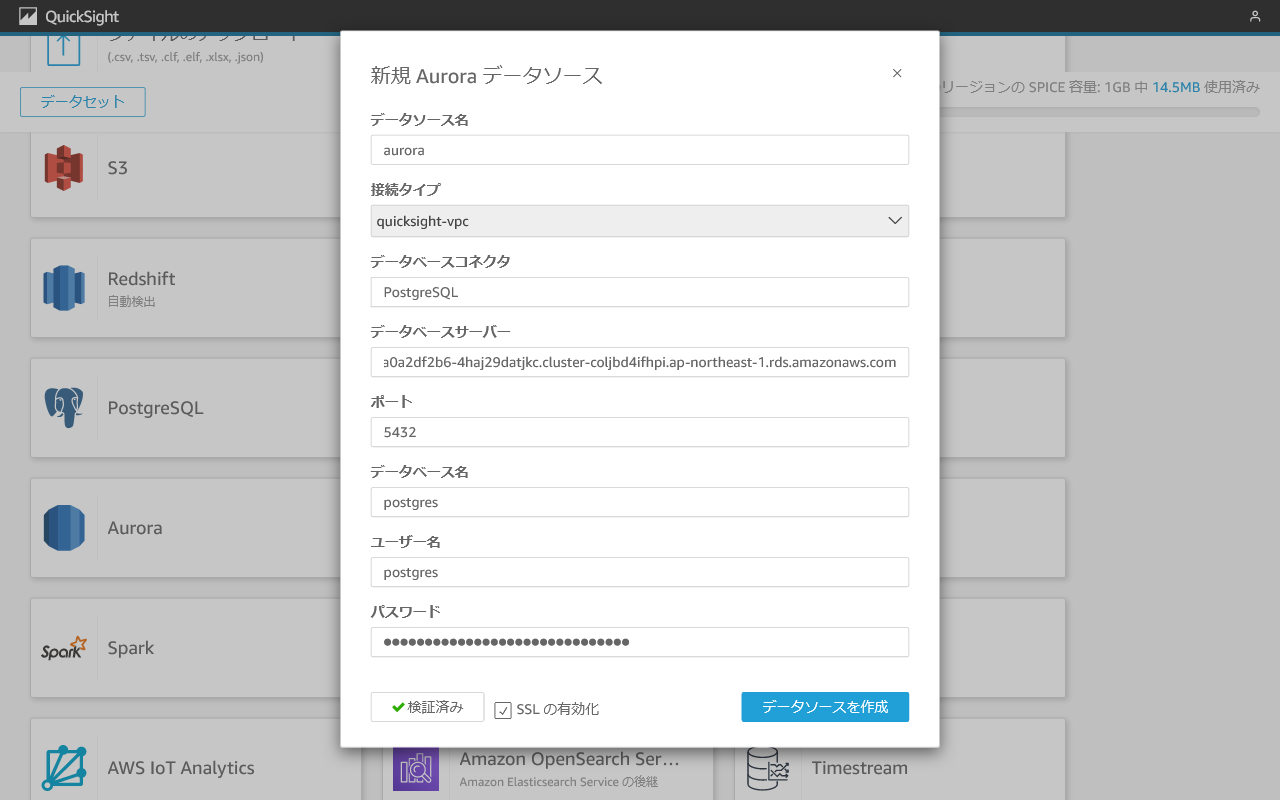Screen dimensions: 1280x800
Task: Click the ポート field showing 5432
Action: [640, 432]
